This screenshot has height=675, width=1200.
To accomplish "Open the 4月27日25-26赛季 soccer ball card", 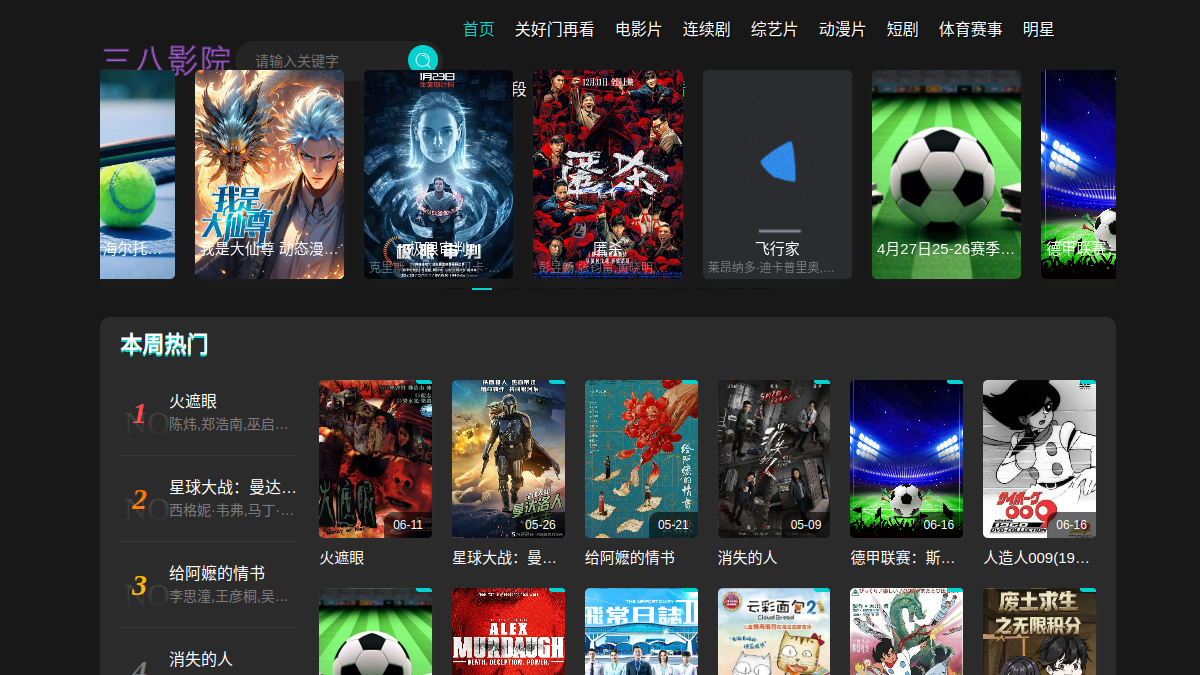I will (x=946, y=174).
